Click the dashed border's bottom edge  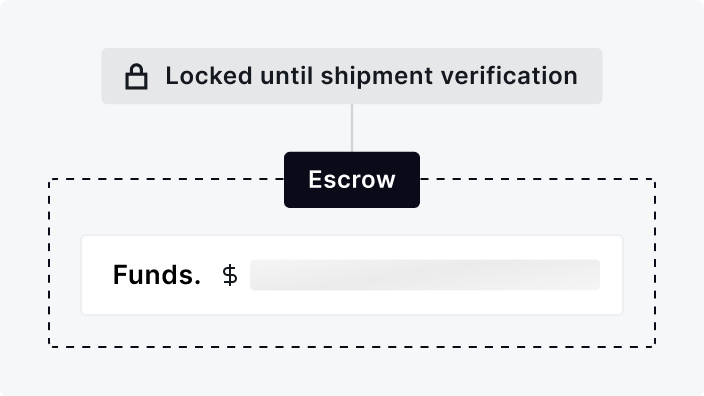pyautogui.click(x=352, y=347)
